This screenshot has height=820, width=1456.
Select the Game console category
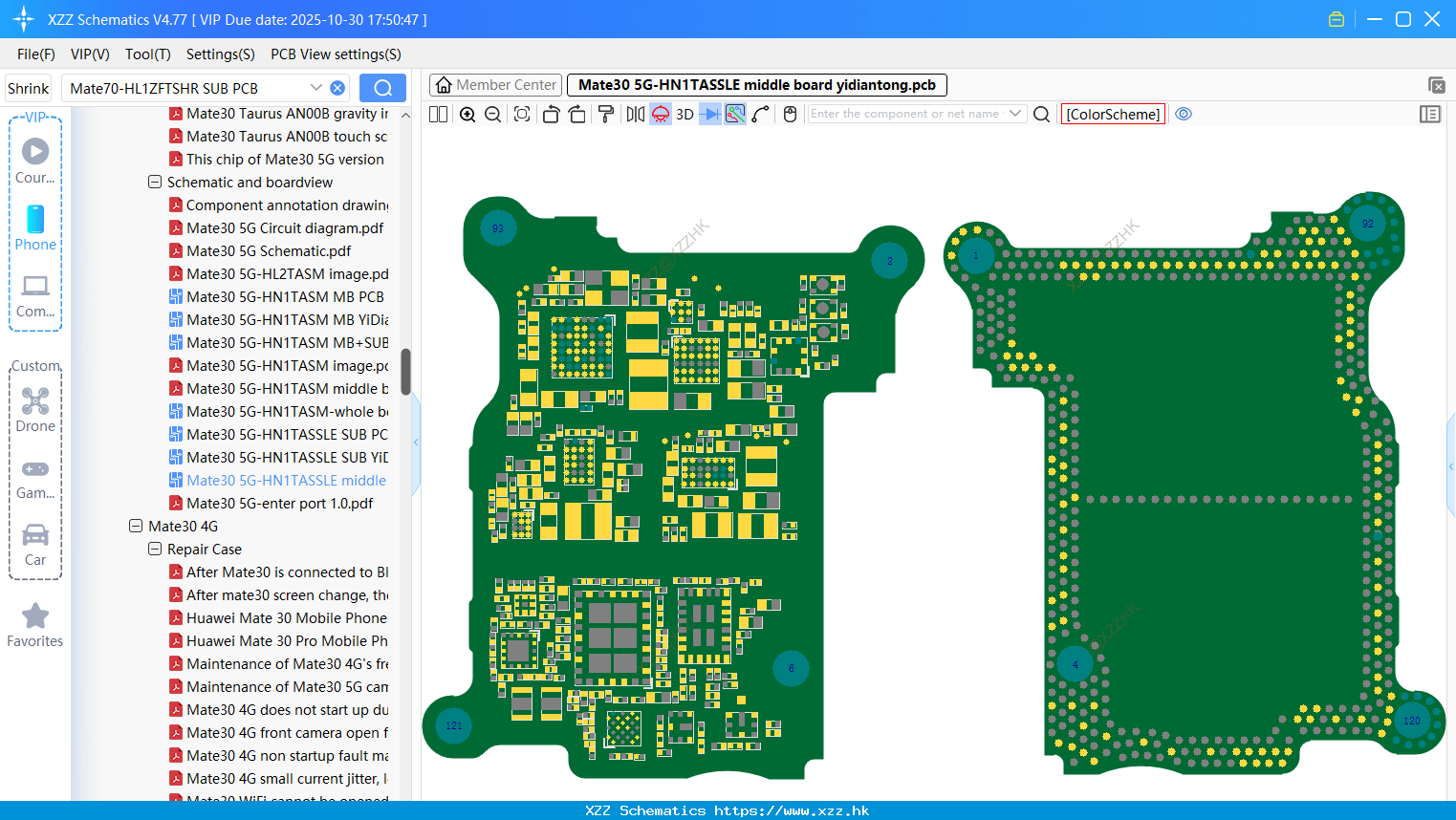[35, 478]
